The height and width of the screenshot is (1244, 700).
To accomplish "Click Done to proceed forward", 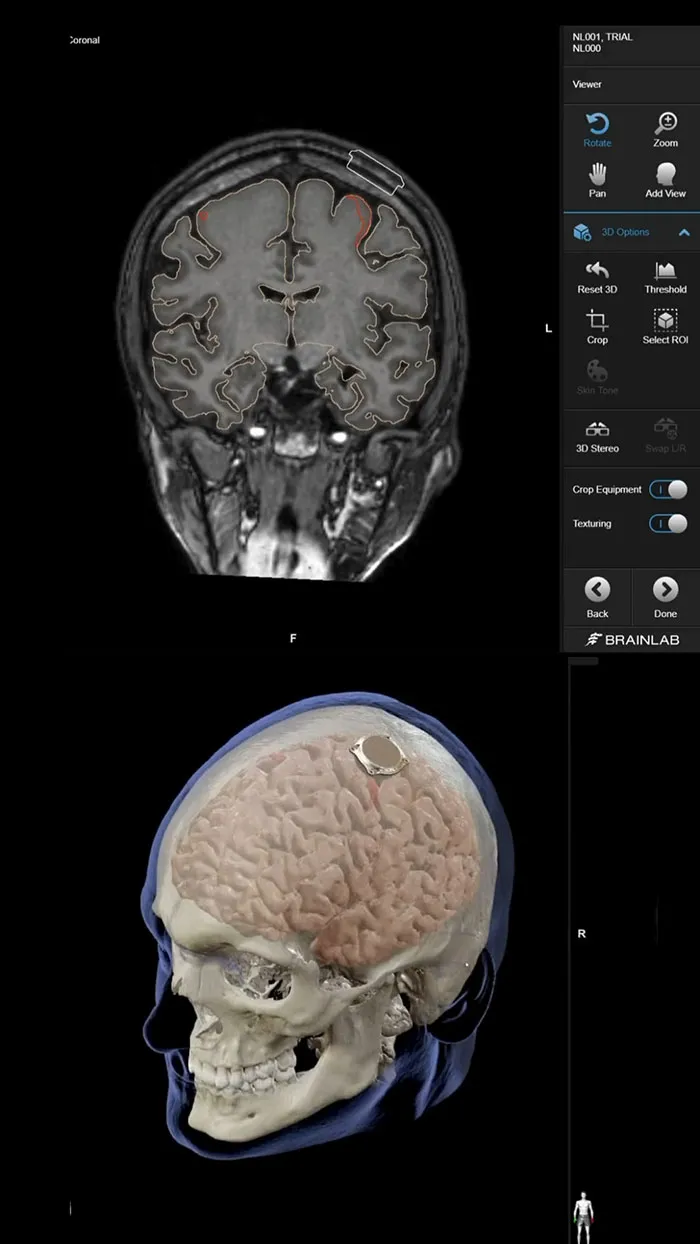I will (665, 597).
